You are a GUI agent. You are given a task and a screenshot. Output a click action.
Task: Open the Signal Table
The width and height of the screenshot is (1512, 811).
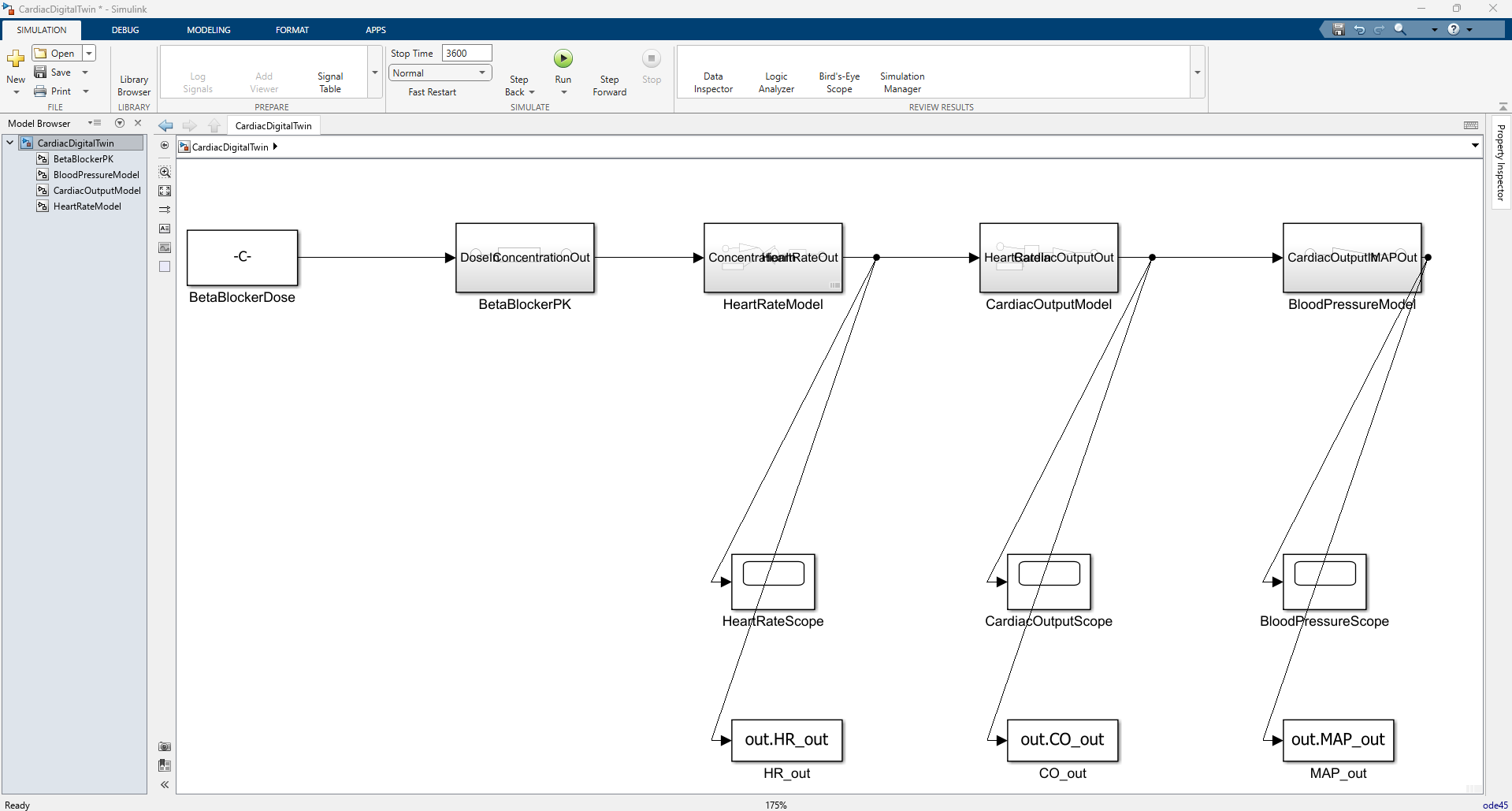pyautogui.click(x=330, y=82)
